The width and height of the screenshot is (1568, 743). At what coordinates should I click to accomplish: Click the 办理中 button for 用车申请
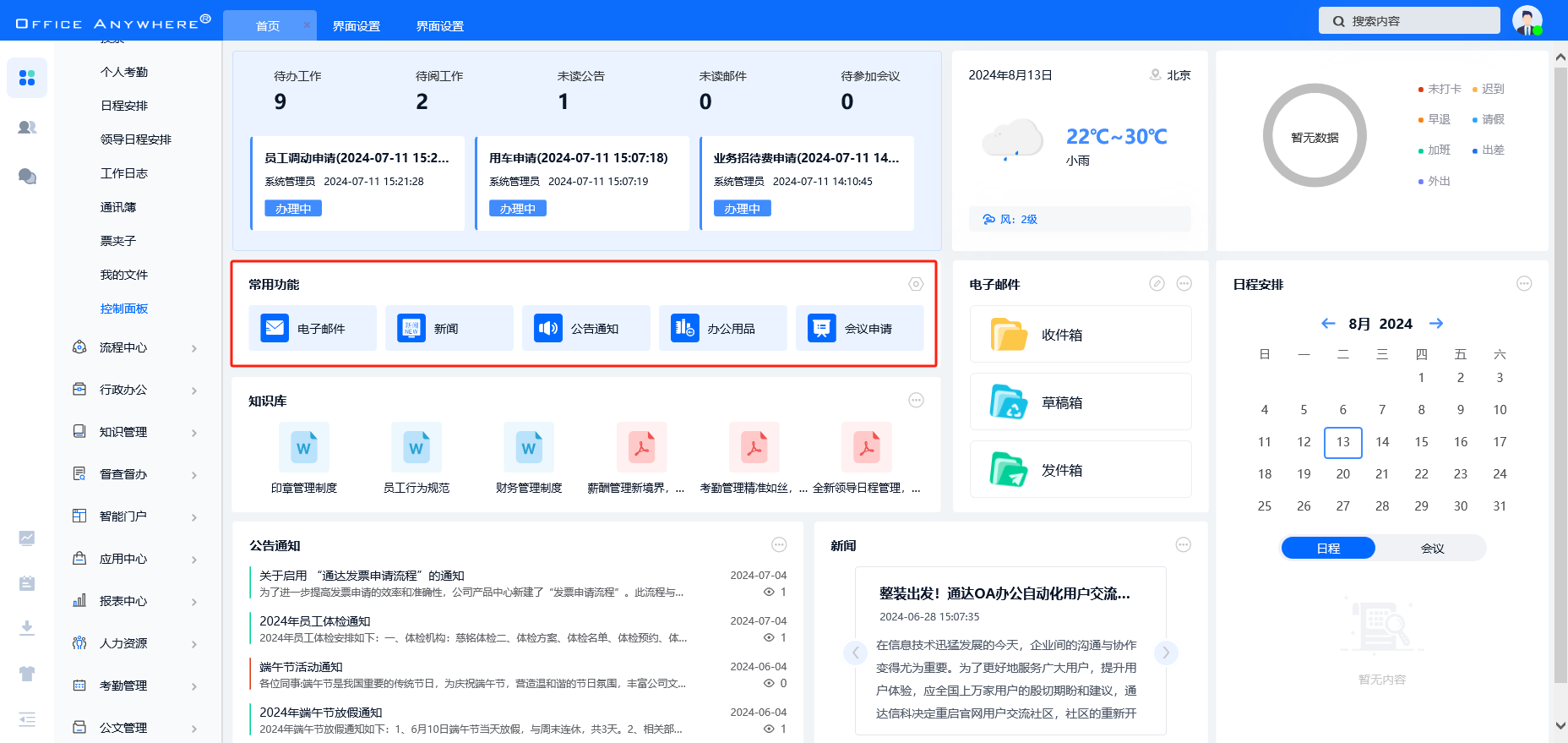pos(518,209)
